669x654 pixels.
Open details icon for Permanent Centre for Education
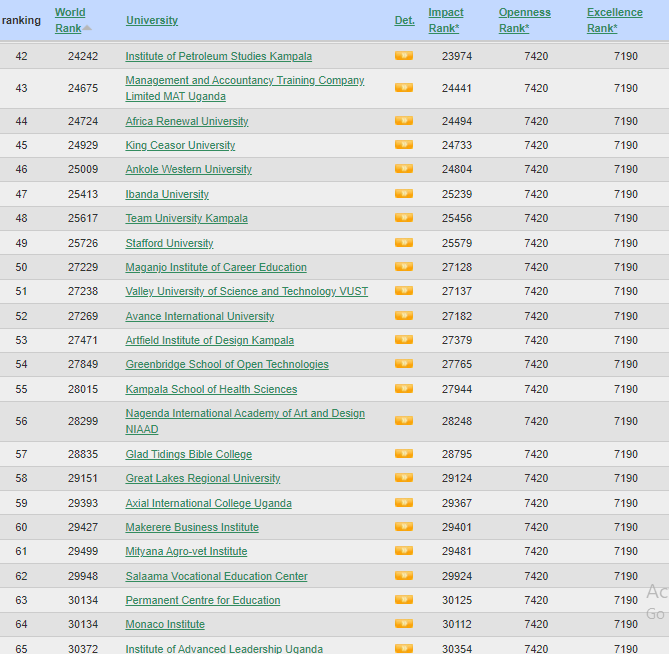[404, 599]
